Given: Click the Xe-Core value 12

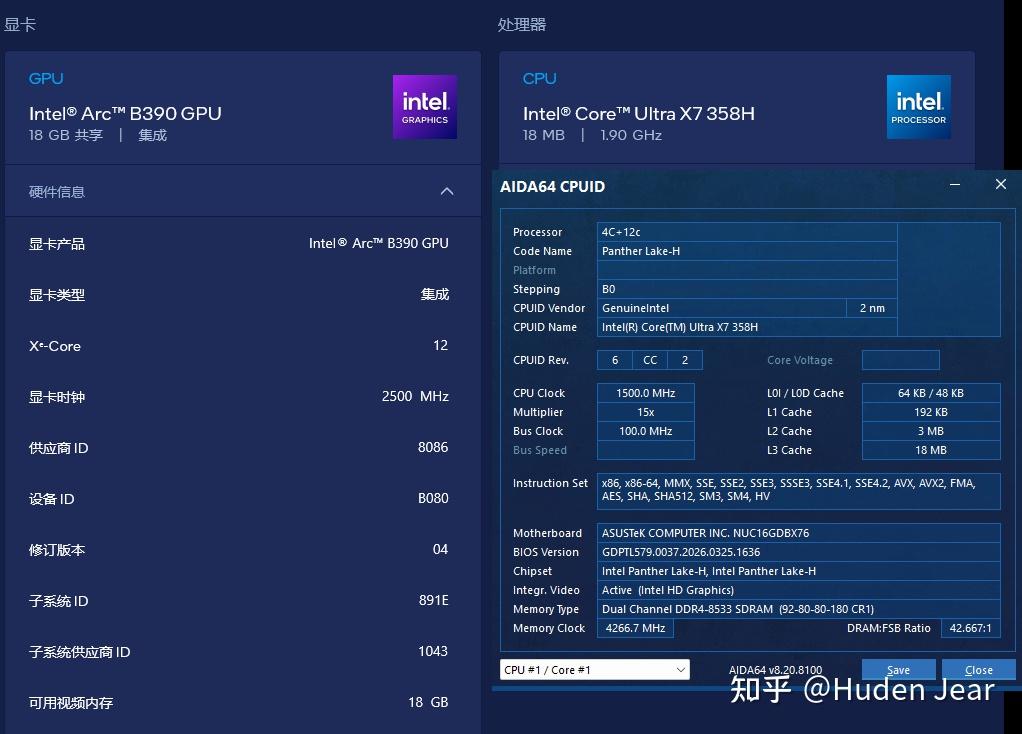Looking at the screenshot, I should 441,345.
